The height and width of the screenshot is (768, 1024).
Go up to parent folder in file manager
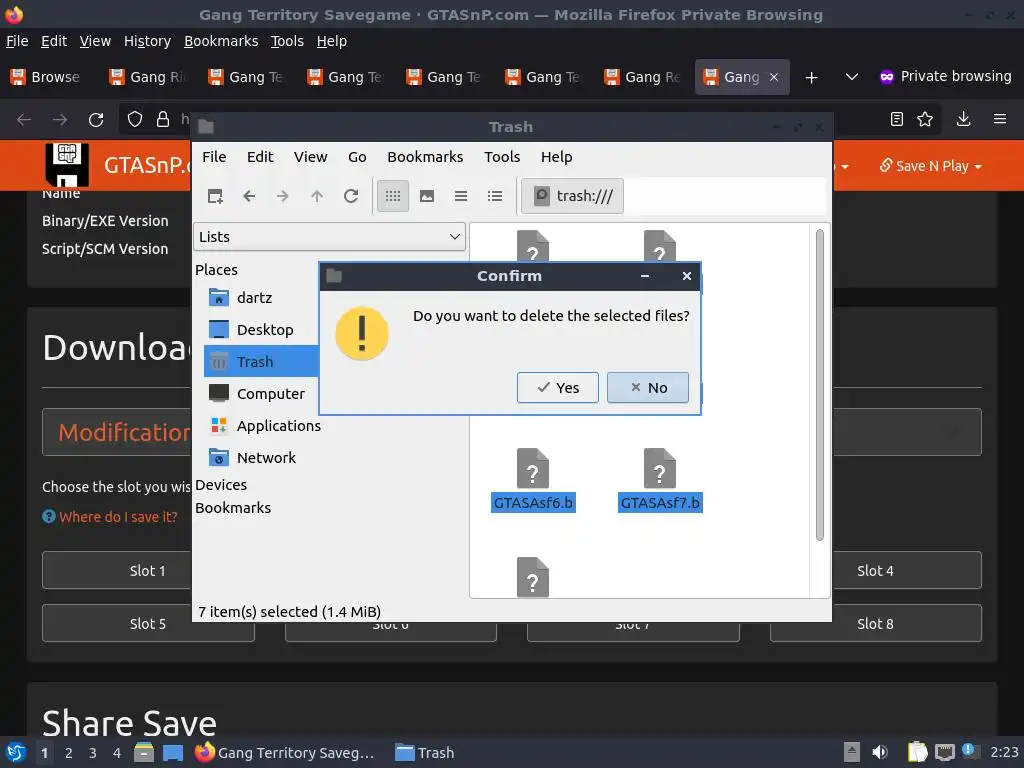coord(317,196)
